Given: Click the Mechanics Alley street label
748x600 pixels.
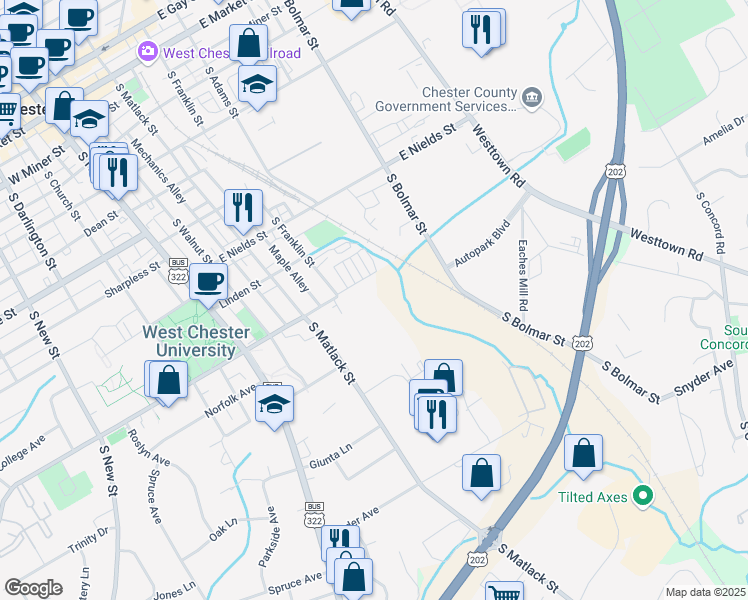Looking at the screenshot, I should pyautogui.click(x=158, y=171).
